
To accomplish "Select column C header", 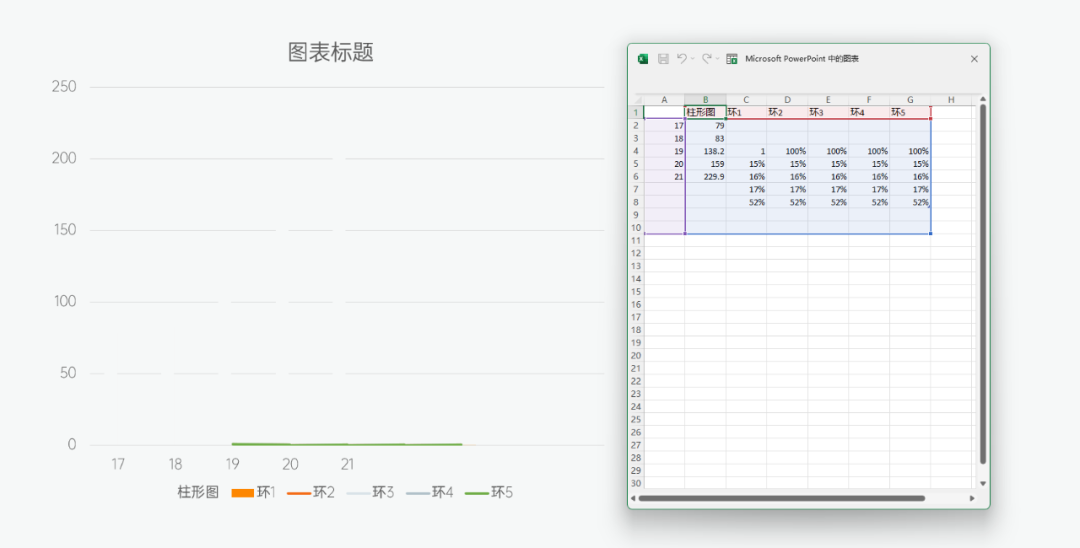I will tap(746, 100).
